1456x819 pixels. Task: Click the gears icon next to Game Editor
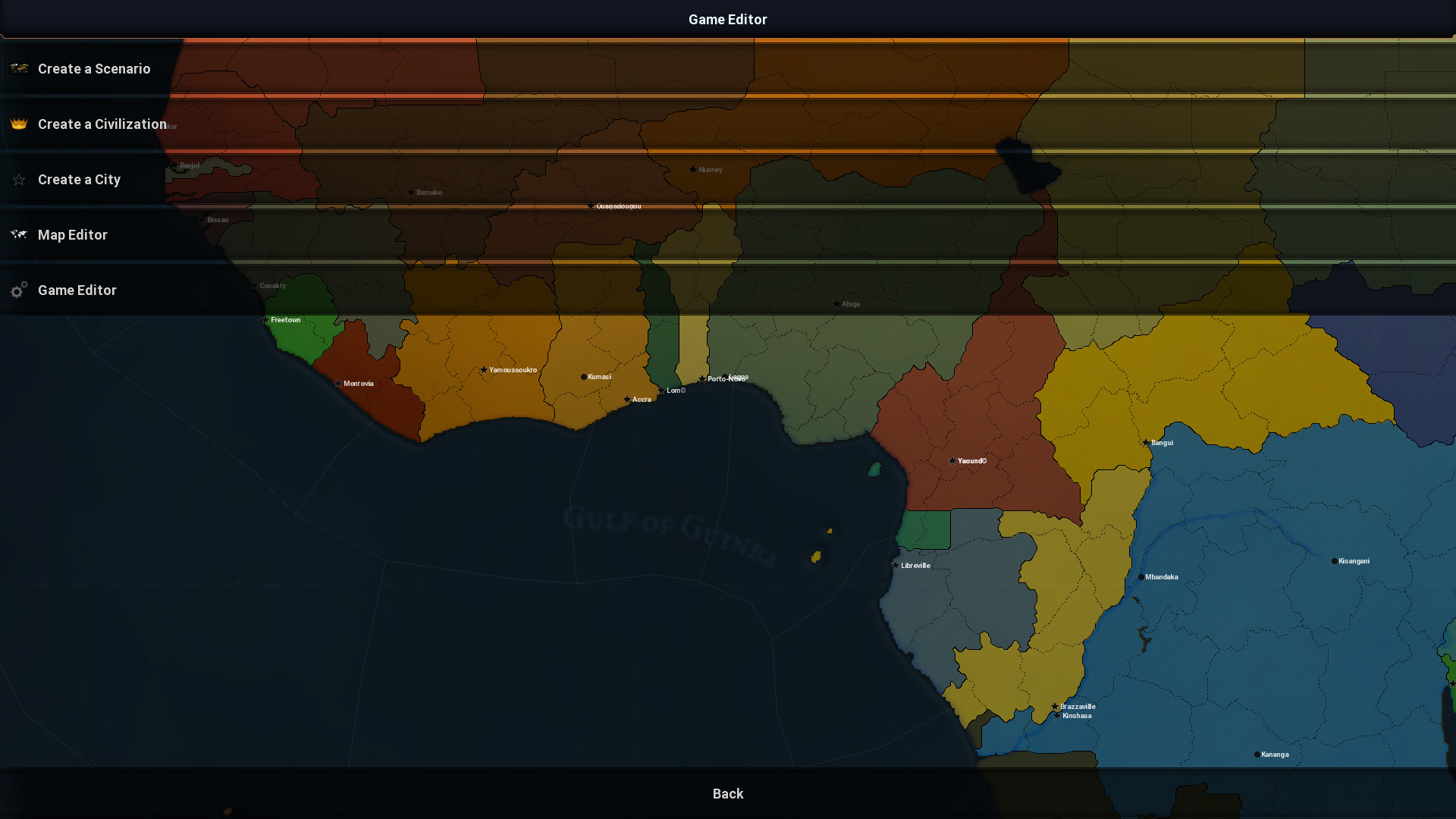coord(19,290)
